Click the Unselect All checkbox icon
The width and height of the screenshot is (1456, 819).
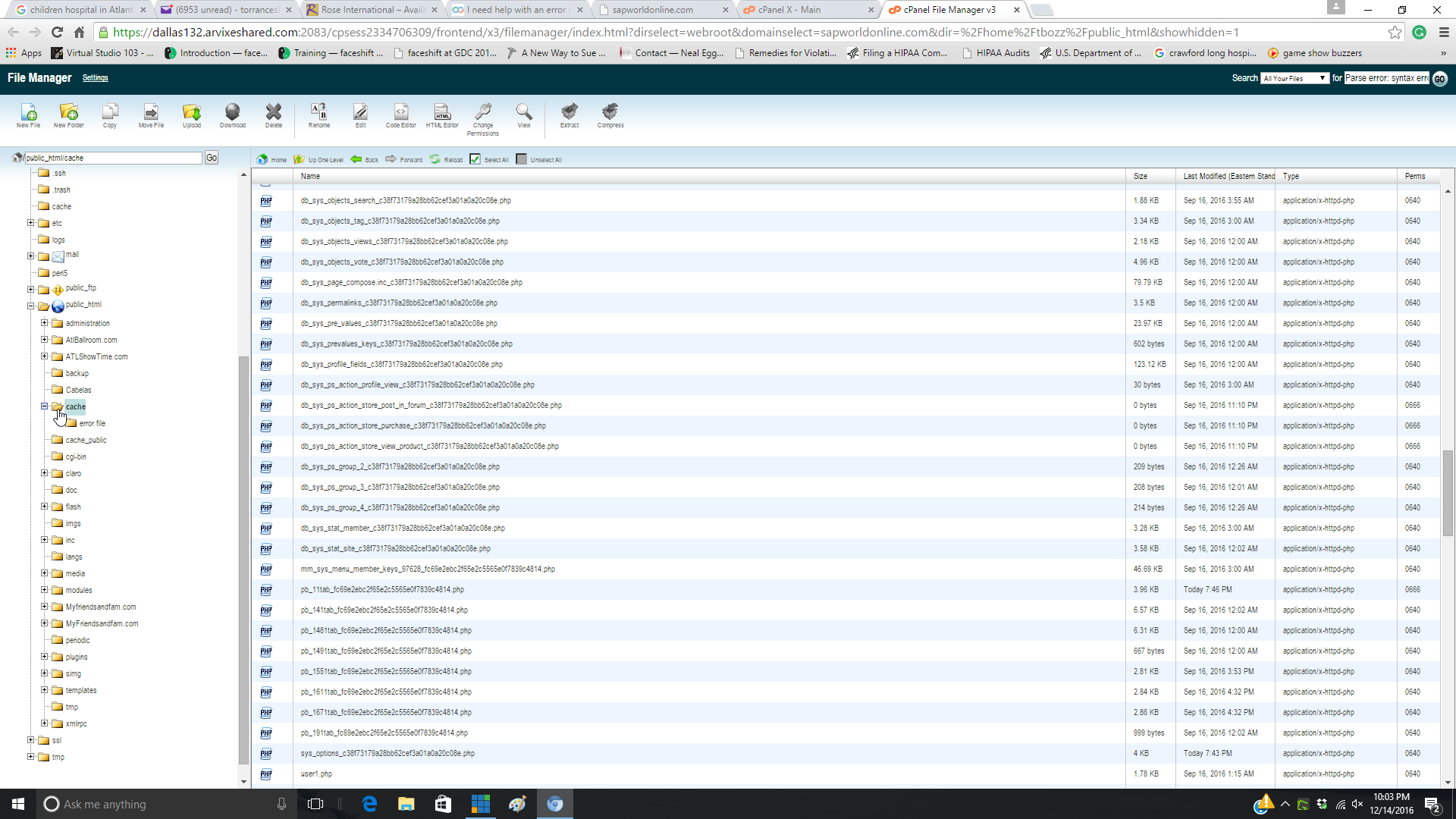(521, 159)
